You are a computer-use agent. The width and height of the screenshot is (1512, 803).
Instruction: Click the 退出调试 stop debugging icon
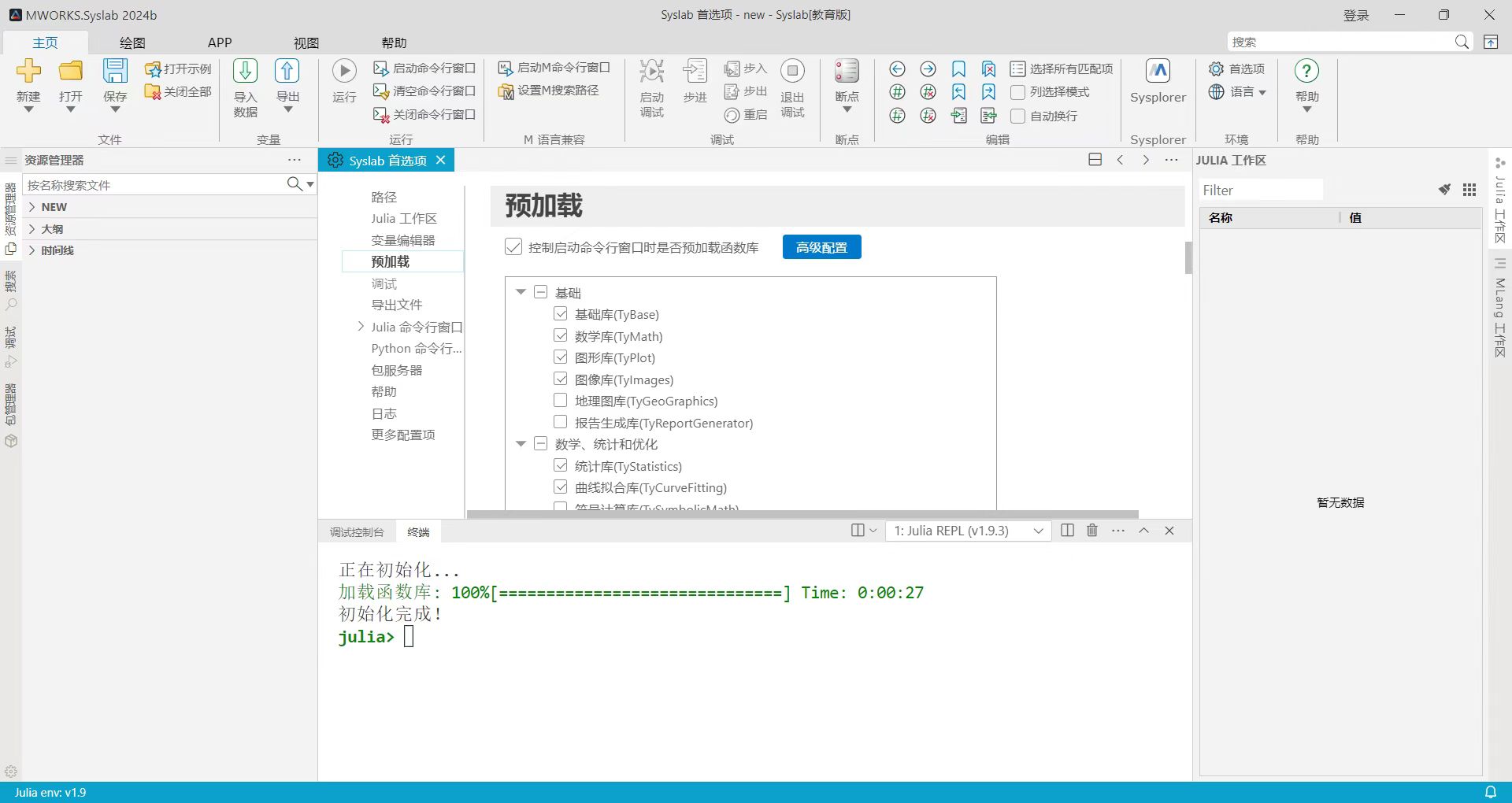(x=792, y=71)
